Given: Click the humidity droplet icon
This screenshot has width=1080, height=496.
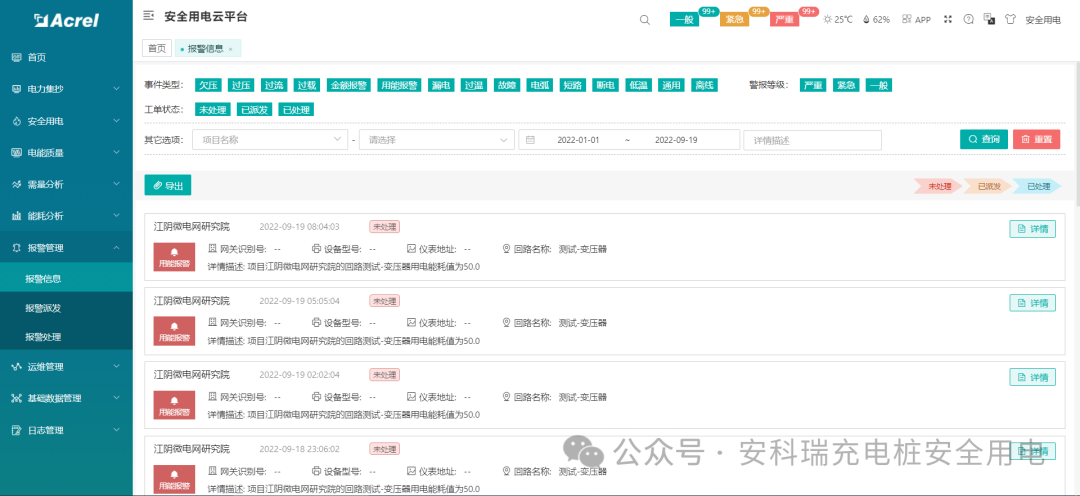Looking at the screenshot, I should (866, 19).
